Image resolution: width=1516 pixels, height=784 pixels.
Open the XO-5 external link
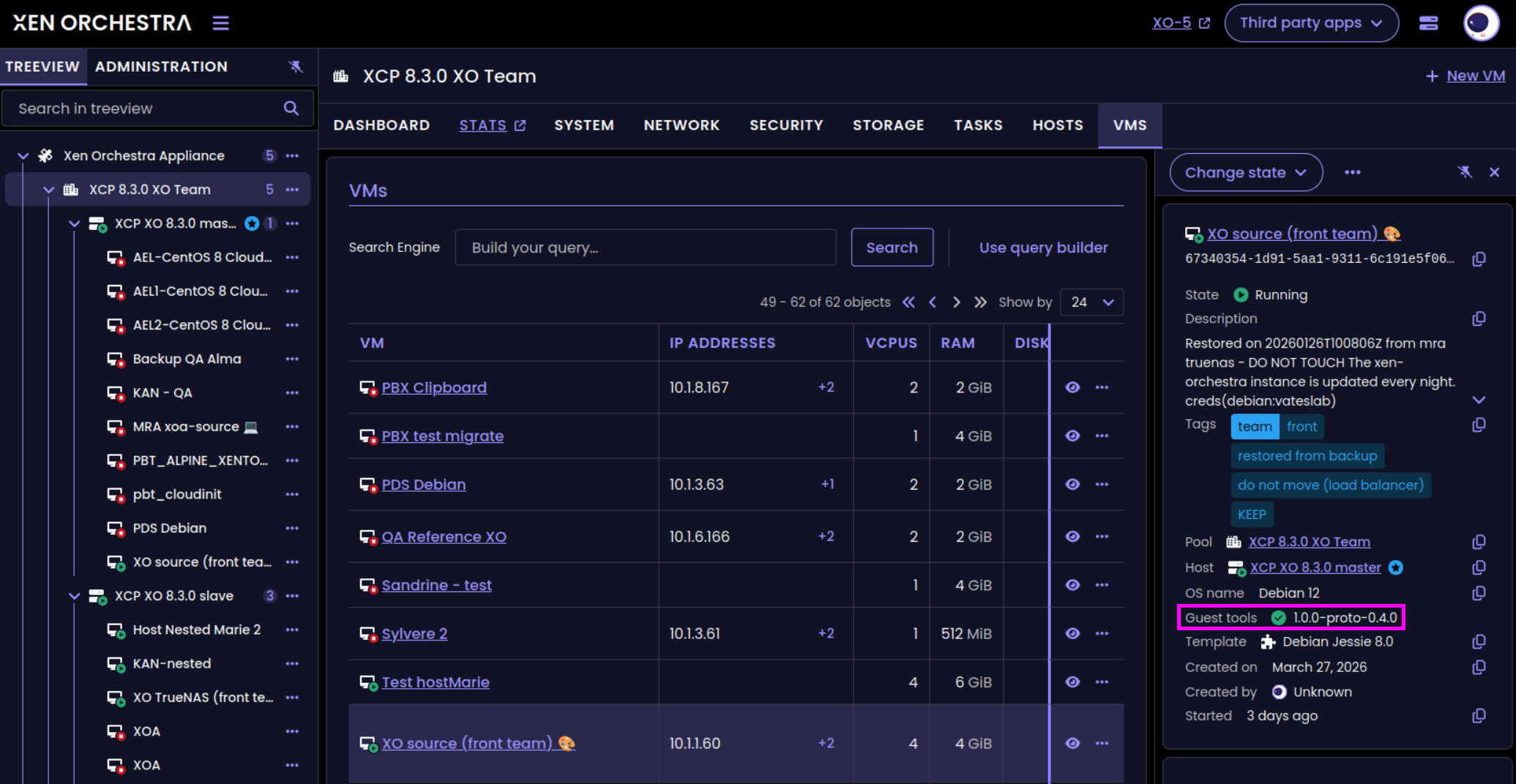(x=1181, y=23)
